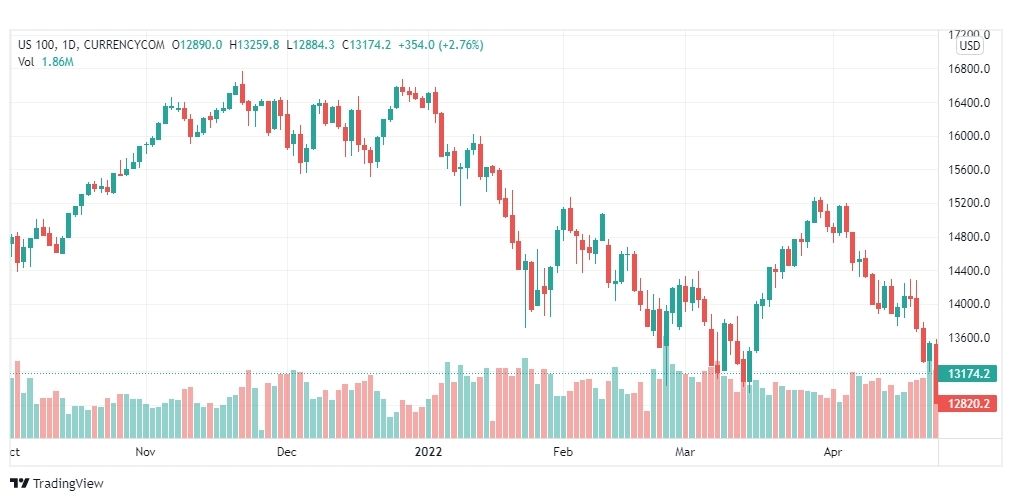This screenshot has width=1012, height=501.
Task: Click the US 100 symbol title
Action: tap(35, 45)
